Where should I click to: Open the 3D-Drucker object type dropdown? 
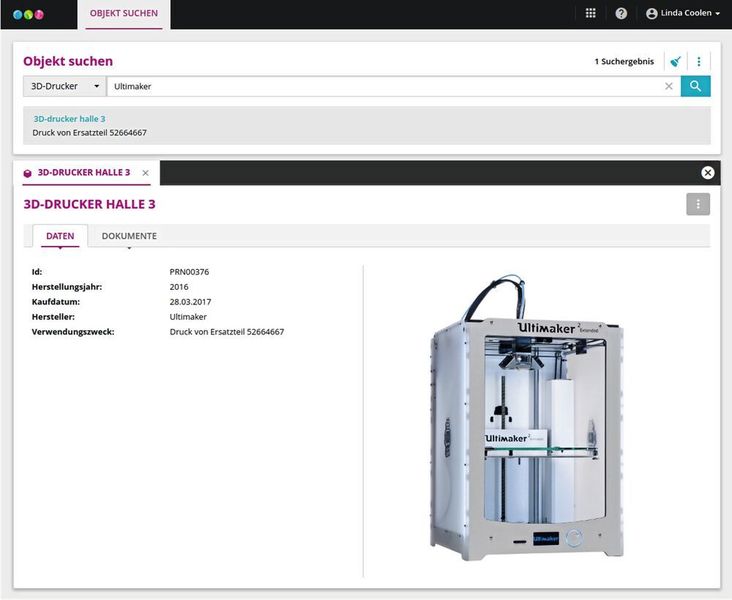click(64, 86)
